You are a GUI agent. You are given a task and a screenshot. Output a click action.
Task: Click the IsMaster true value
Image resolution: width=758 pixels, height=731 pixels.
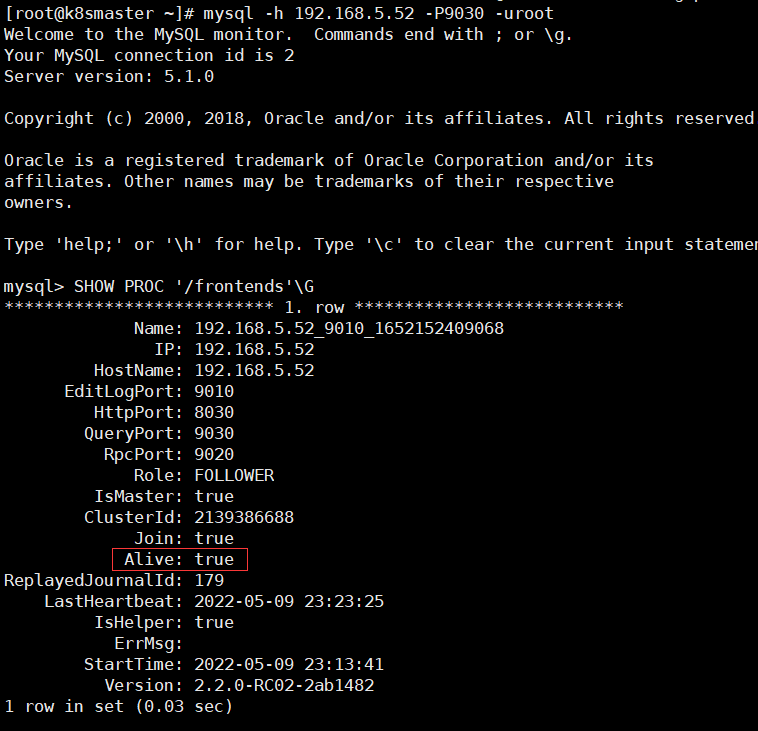[x=214, y=497]
